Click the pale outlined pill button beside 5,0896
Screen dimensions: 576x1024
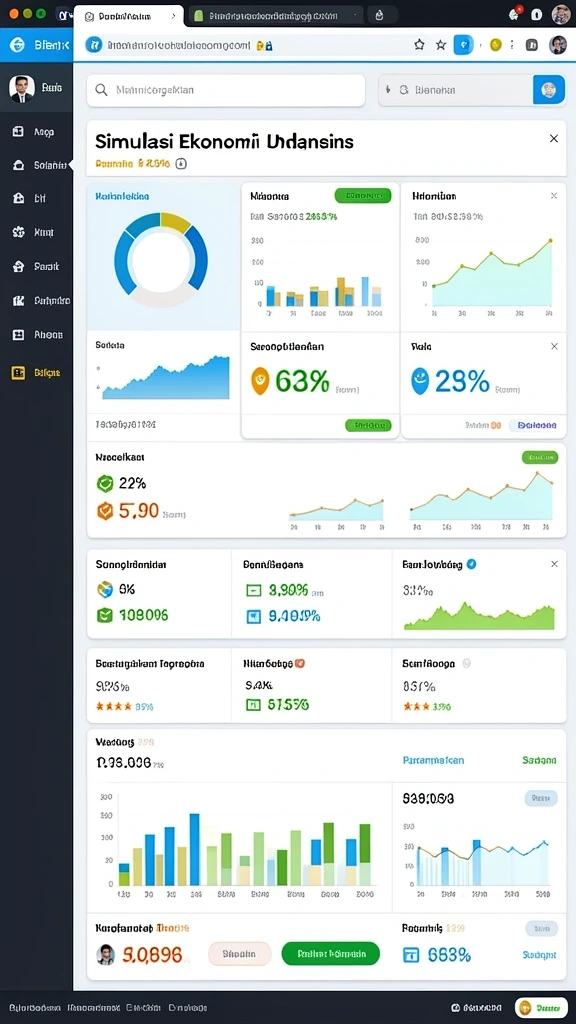(x=240, y=954)
